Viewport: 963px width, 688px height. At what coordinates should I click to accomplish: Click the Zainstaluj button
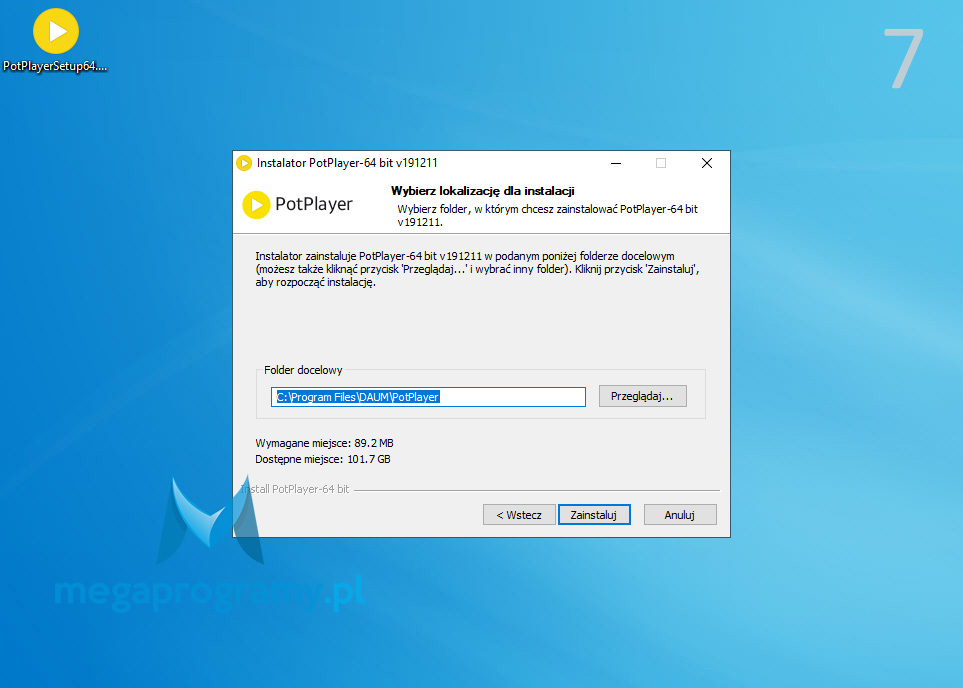[594, 515]
